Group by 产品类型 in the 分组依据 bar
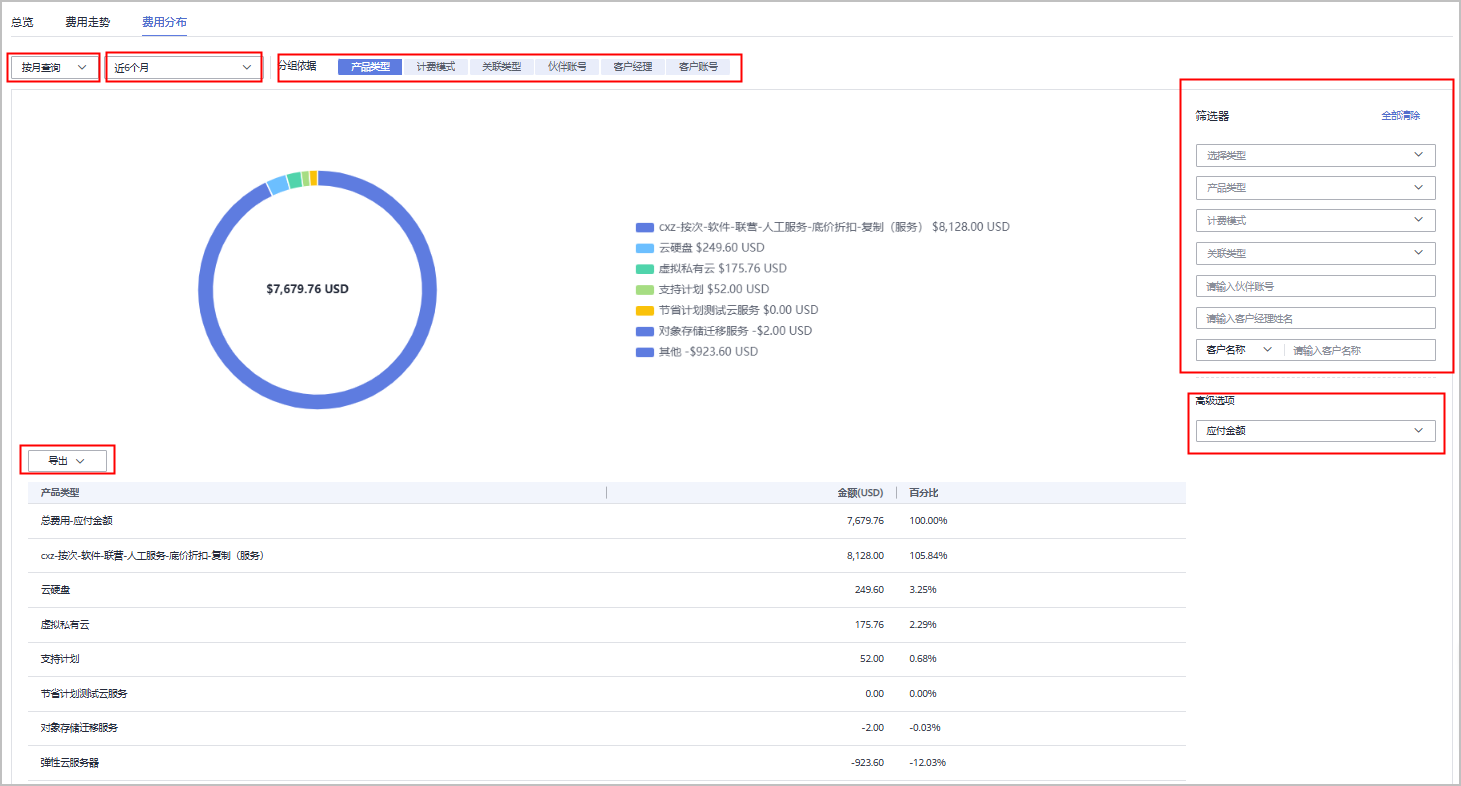Screen dimensions: 1461x786 pyautogui.click(x=370, y=67)
